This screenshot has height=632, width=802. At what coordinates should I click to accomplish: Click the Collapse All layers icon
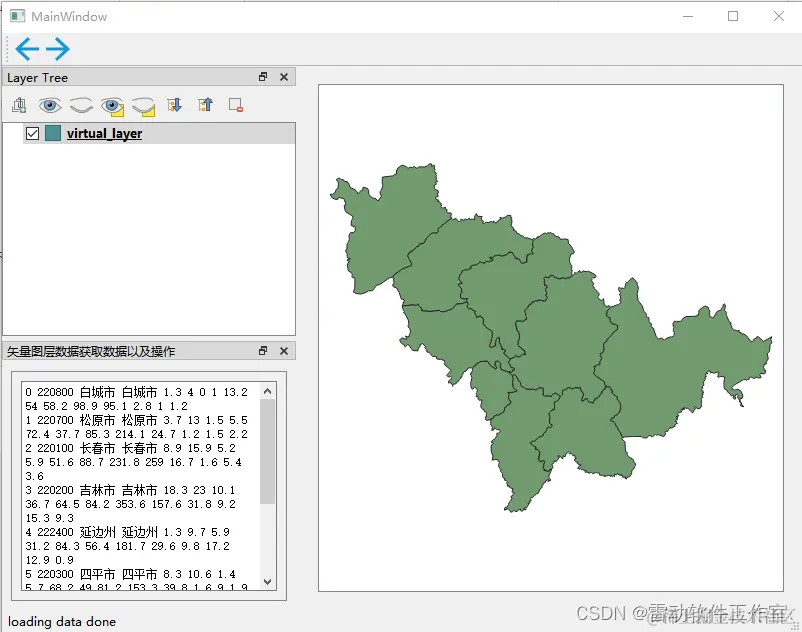point(206,105)
